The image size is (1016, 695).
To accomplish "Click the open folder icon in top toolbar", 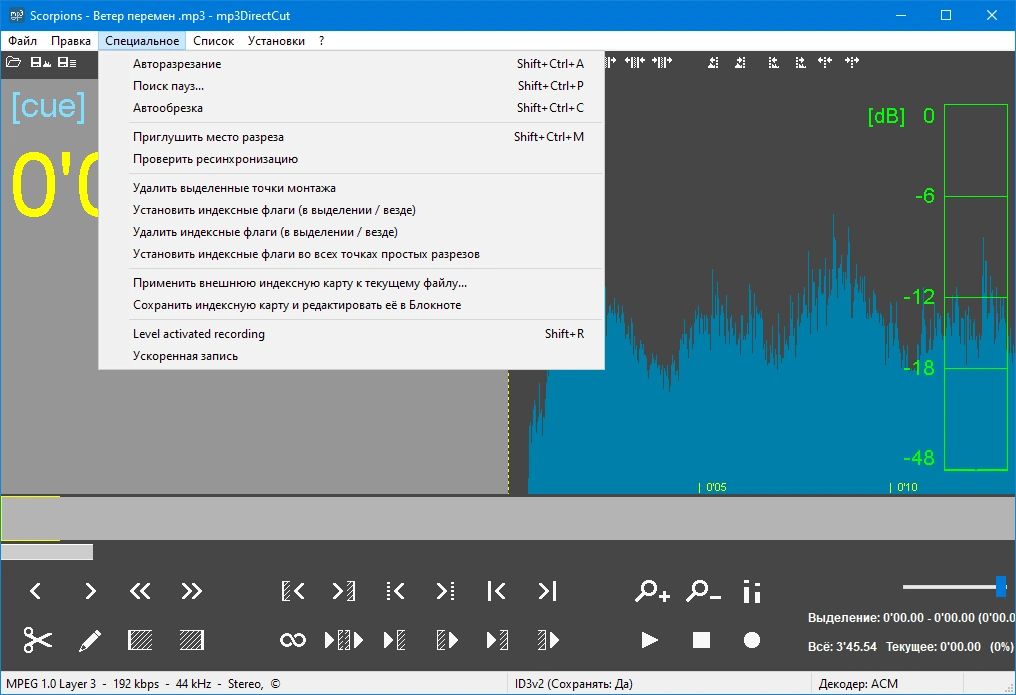I will (x=14, y=62).
